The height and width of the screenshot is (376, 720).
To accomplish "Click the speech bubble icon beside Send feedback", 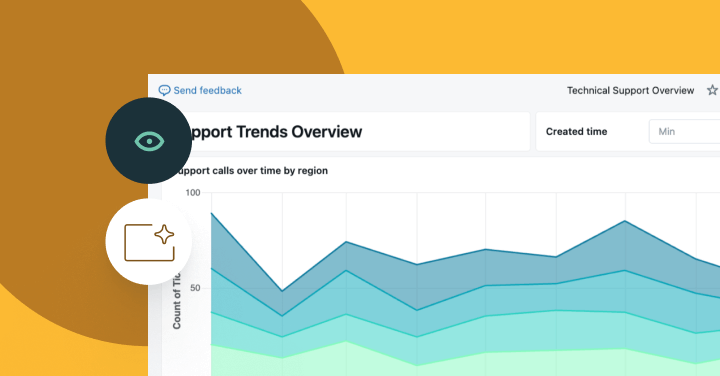I will pos(164,90).
